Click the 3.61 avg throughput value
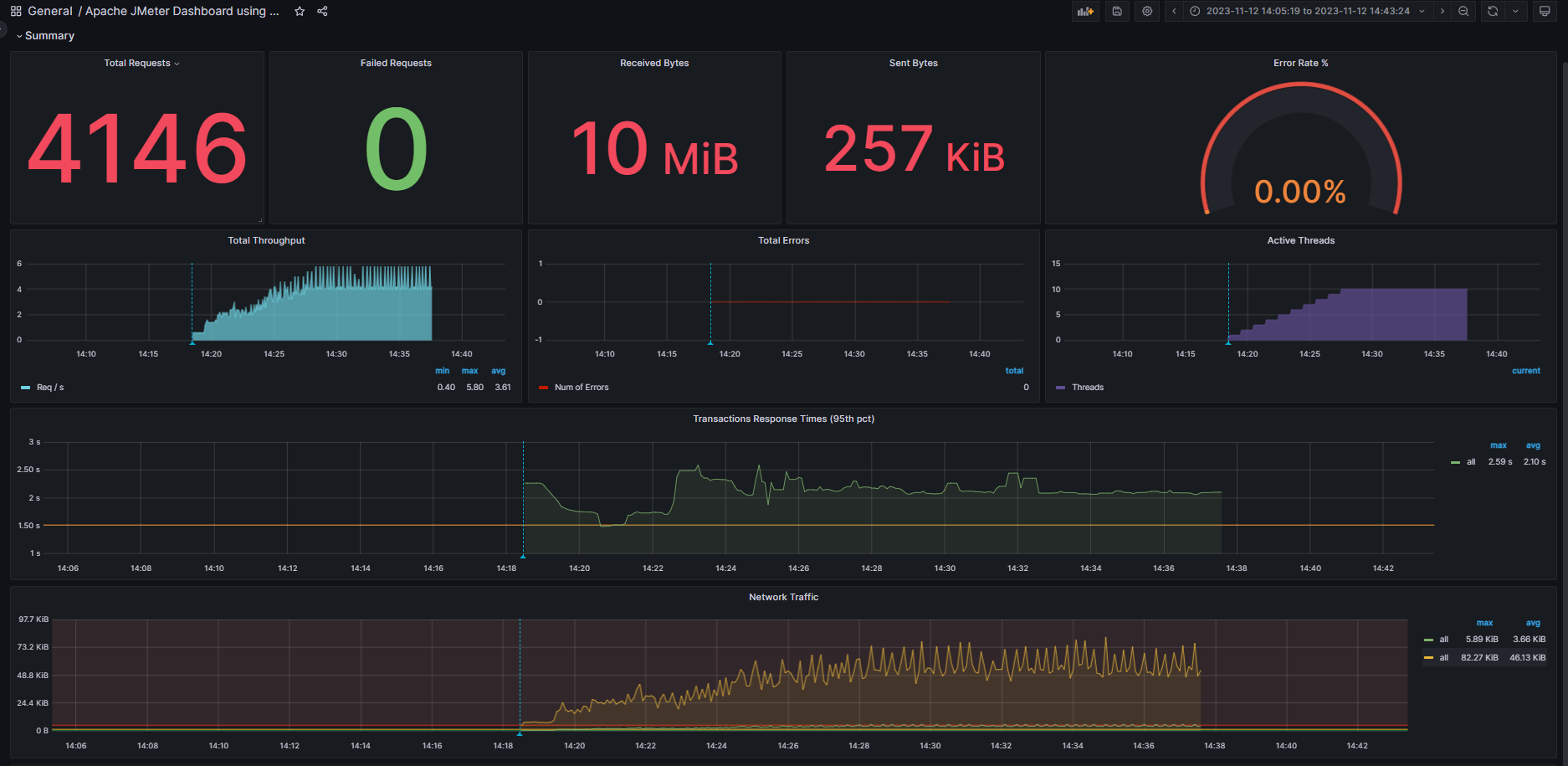 pyautogui.click(x=503, y=388)
